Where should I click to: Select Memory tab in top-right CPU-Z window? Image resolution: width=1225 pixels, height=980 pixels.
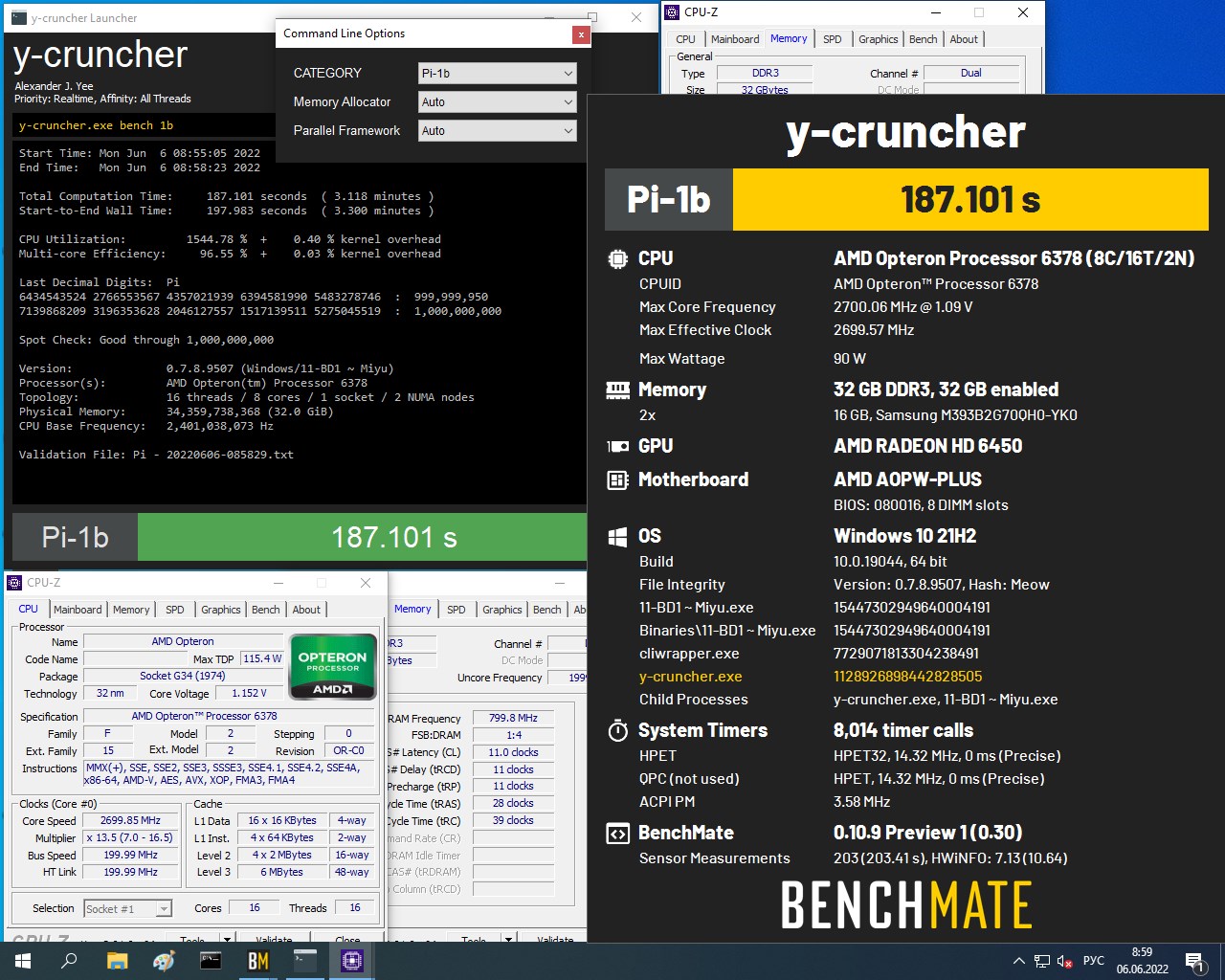click(x=789, y=38)
